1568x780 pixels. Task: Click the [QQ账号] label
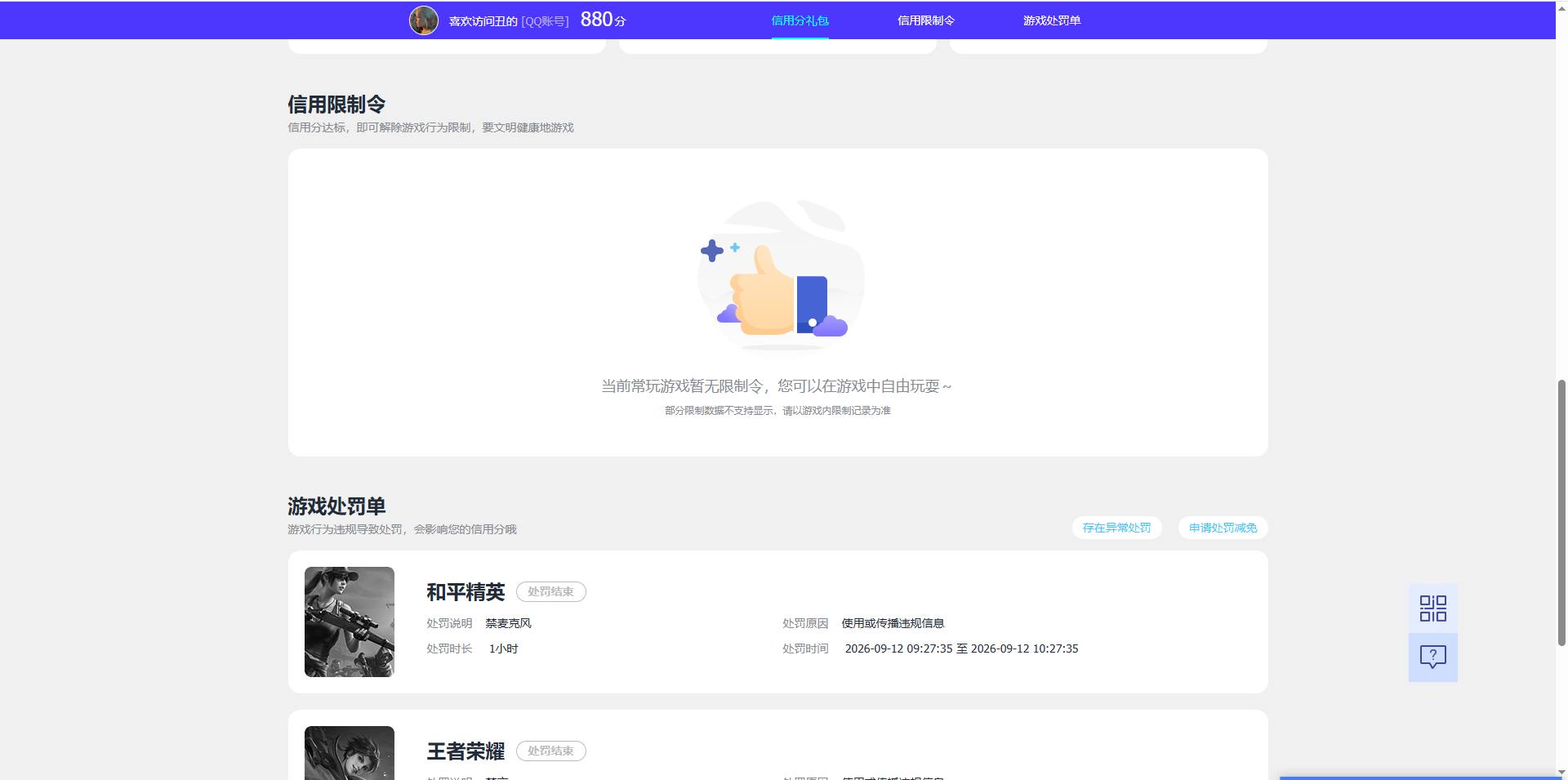coord(545,21)
